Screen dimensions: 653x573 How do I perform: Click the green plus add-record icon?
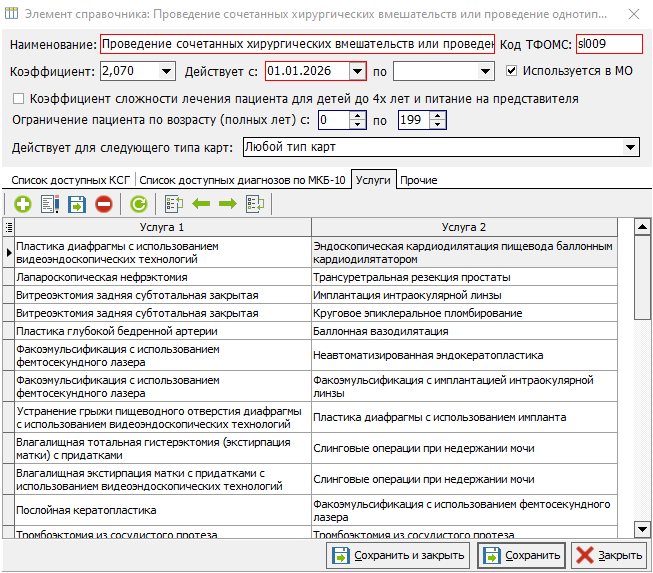point(22,204)
